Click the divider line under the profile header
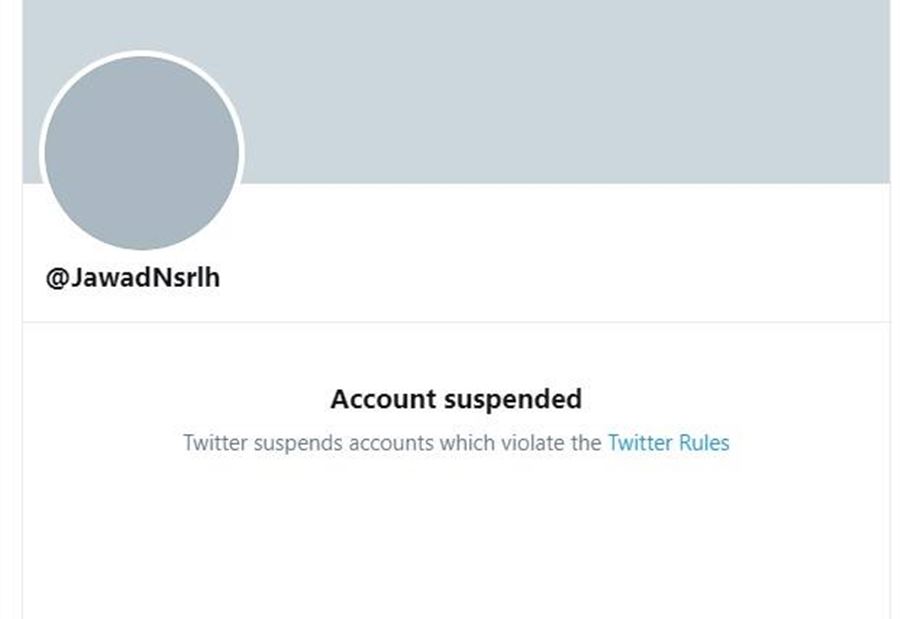 pyautogui.click(x=456, y=322)
